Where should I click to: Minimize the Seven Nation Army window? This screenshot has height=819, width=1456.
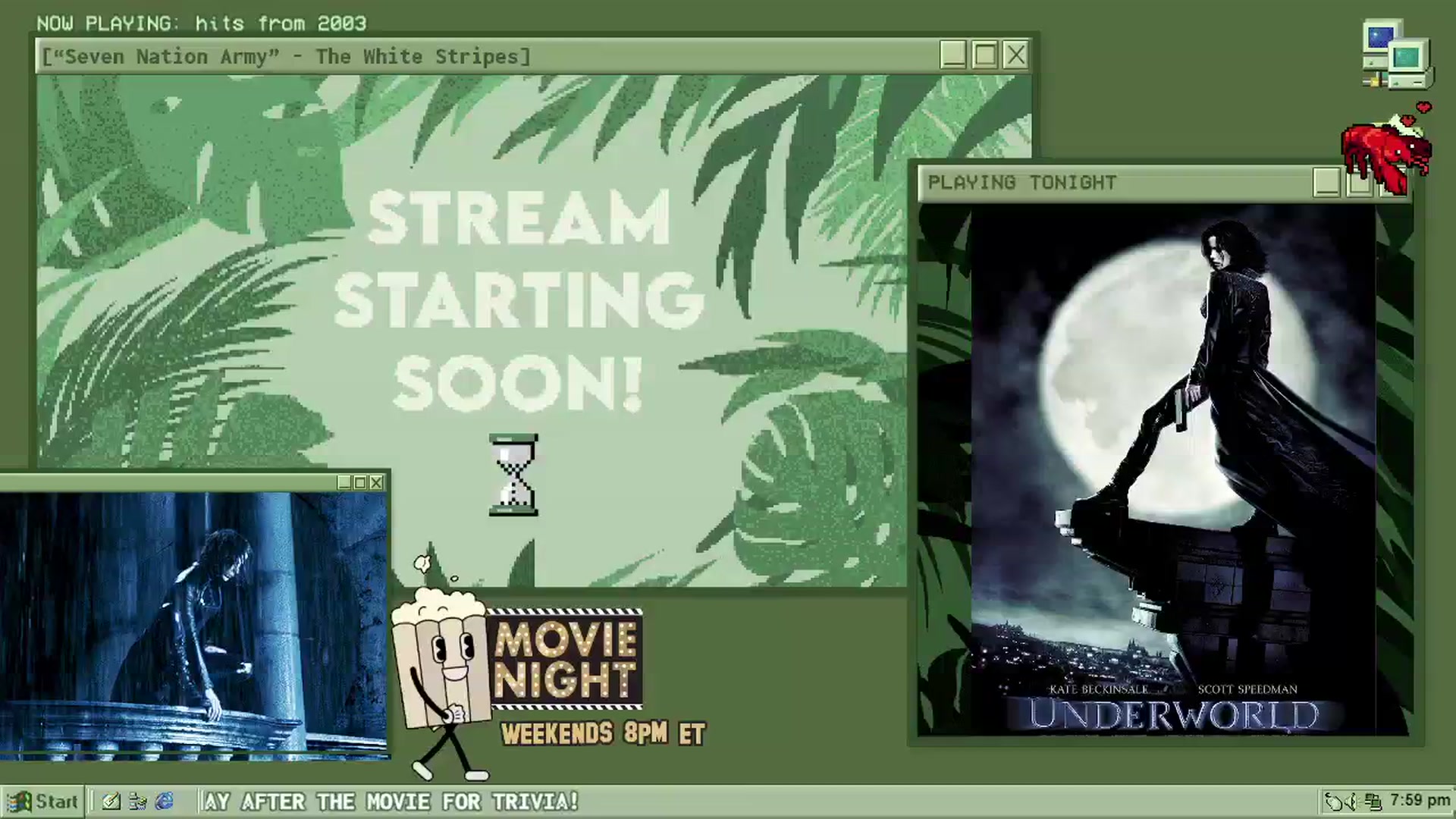[x=953, y=55]
